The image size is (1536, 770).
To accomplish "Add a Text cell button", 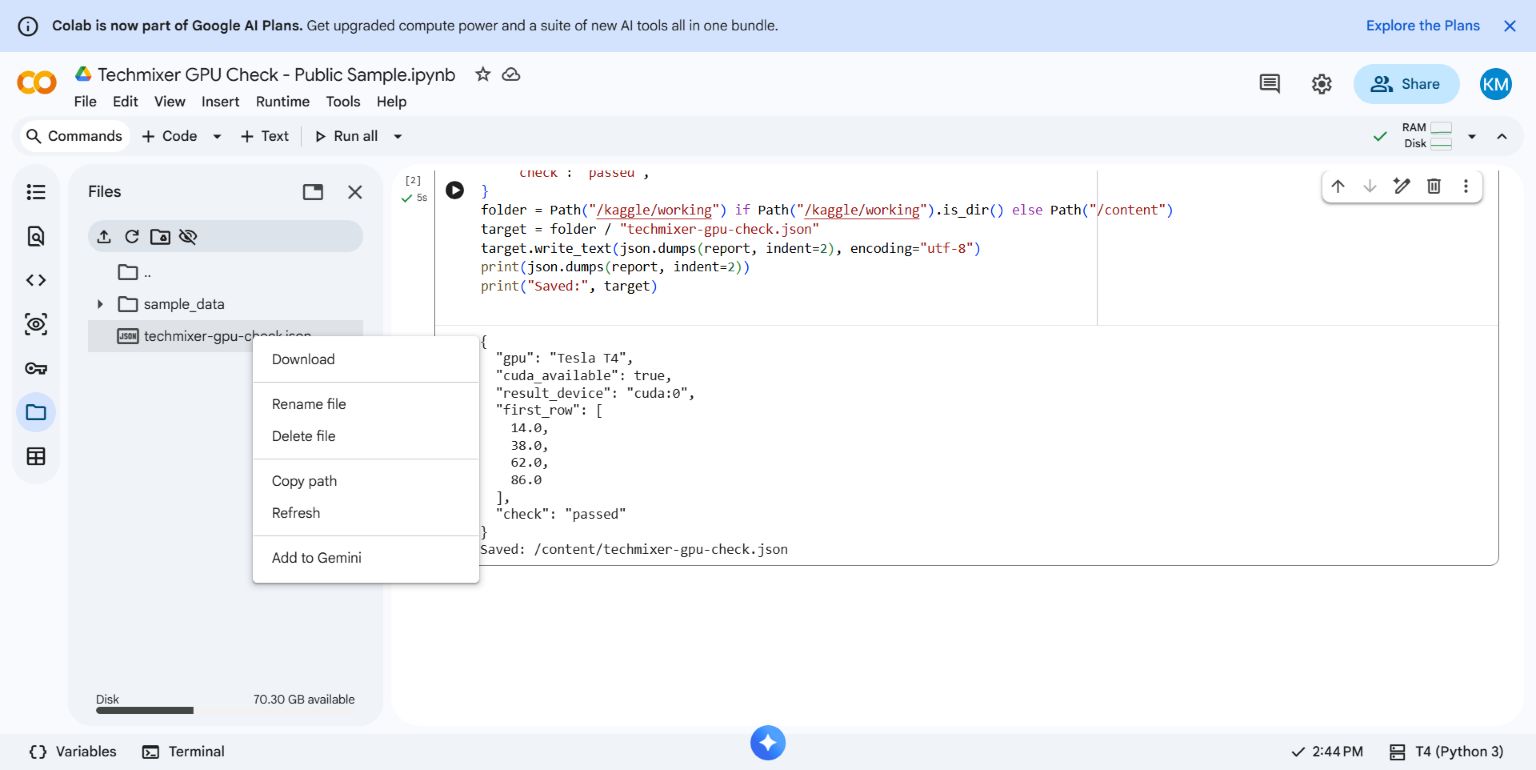I will 265,136.
